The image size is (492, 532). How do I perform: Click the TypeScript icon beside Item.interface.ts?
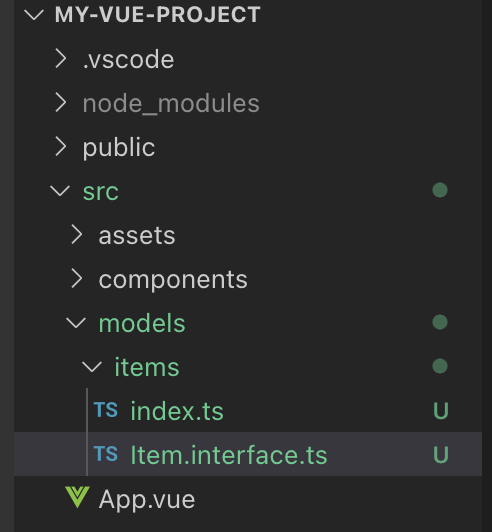(x=106, y=454)
